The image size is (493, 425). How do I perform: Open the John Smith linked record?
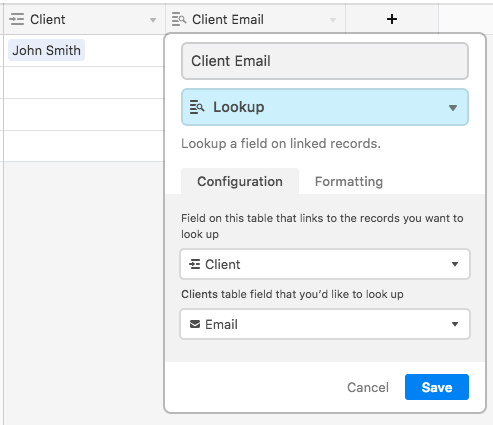[x=46, y=50]
